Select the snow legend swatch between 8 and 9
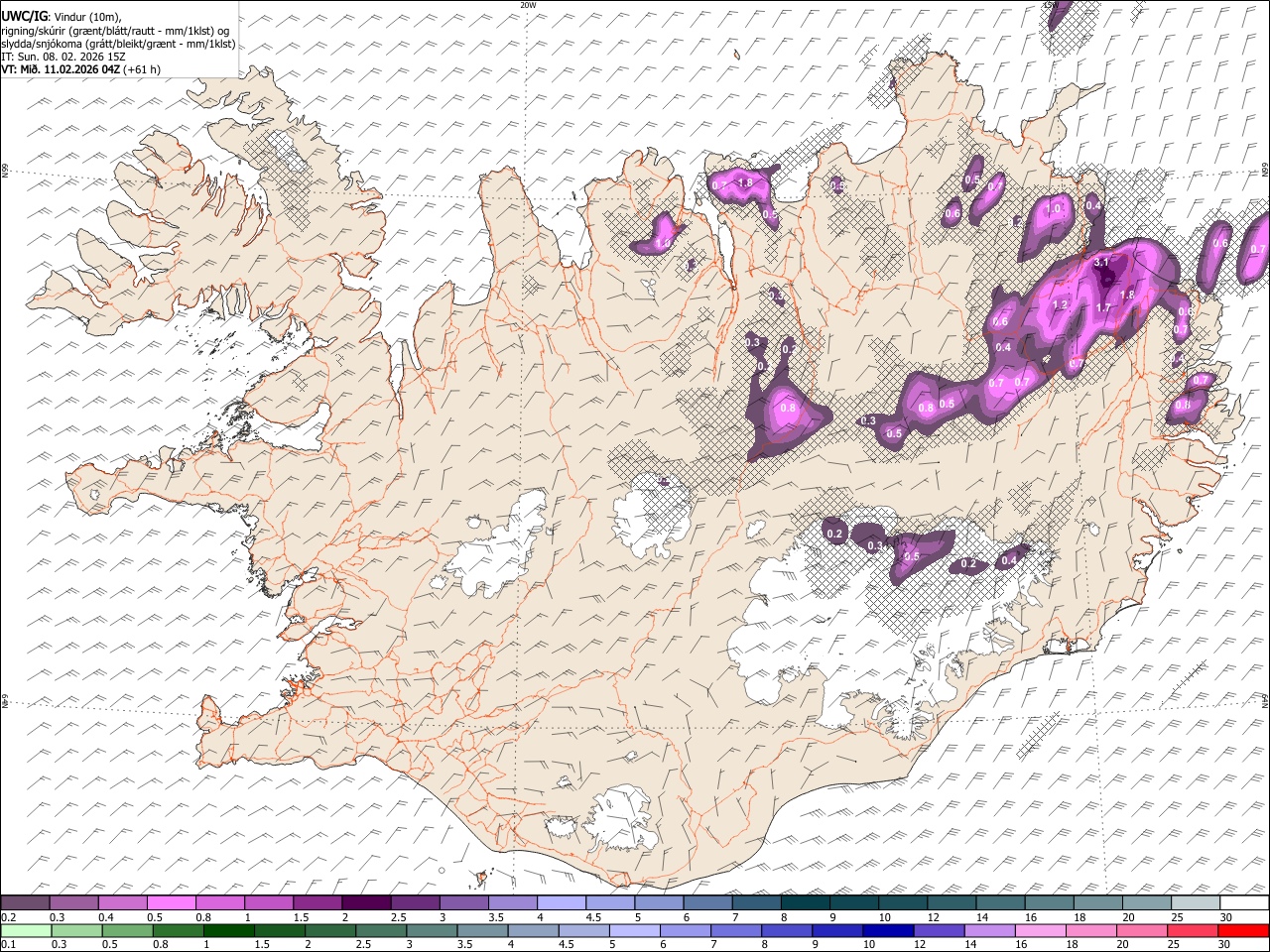Screen dimensions: 1270x952 [805, 903]
